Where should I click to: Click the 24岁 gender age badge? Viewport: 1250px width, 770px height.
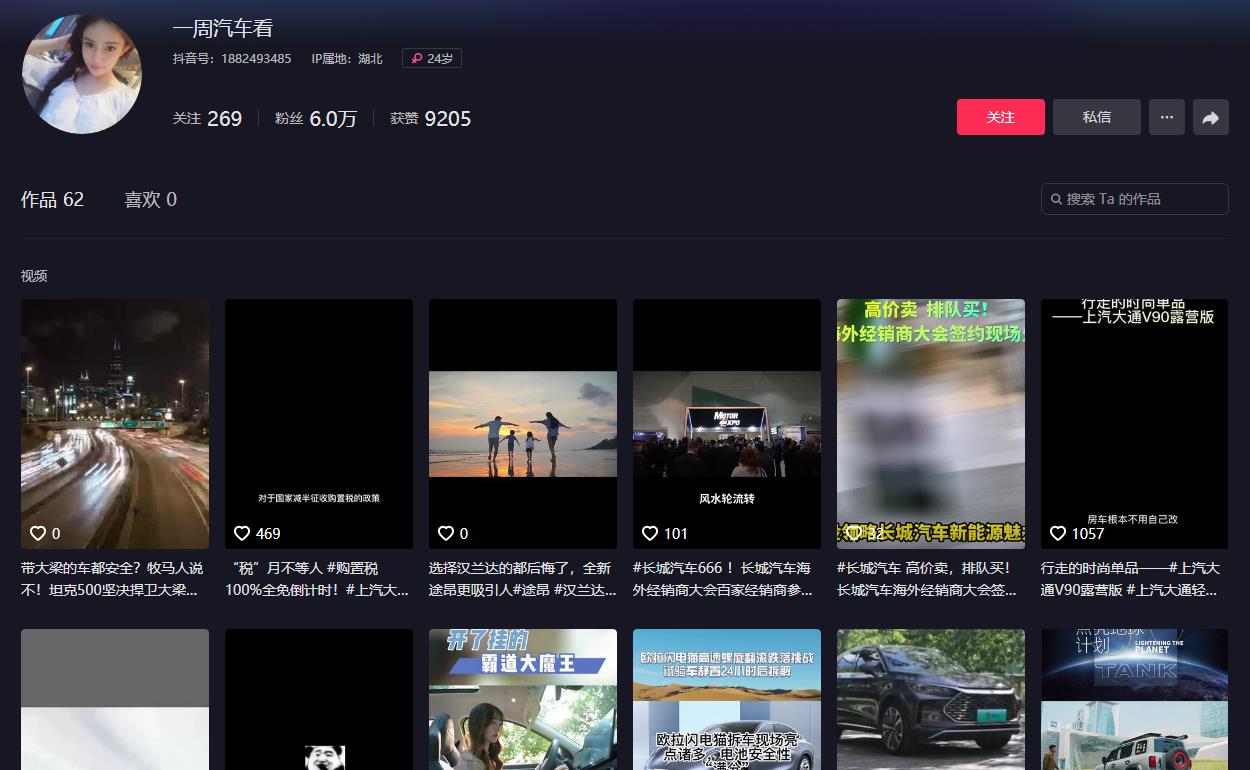pyautogui.click(x=432, y=58)
